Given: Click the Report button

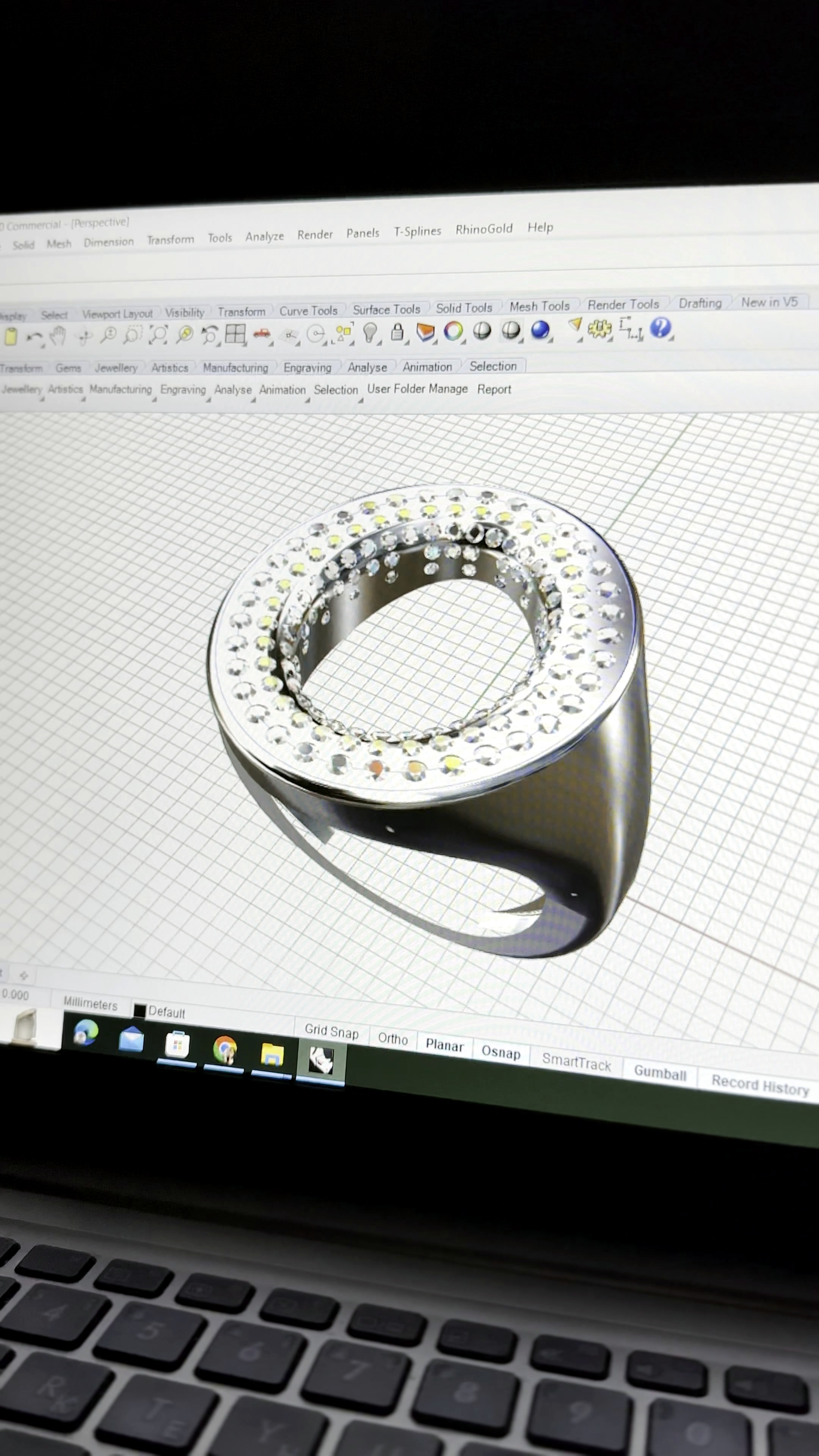Looking at the screenshot, I should [x=494, y=389].
